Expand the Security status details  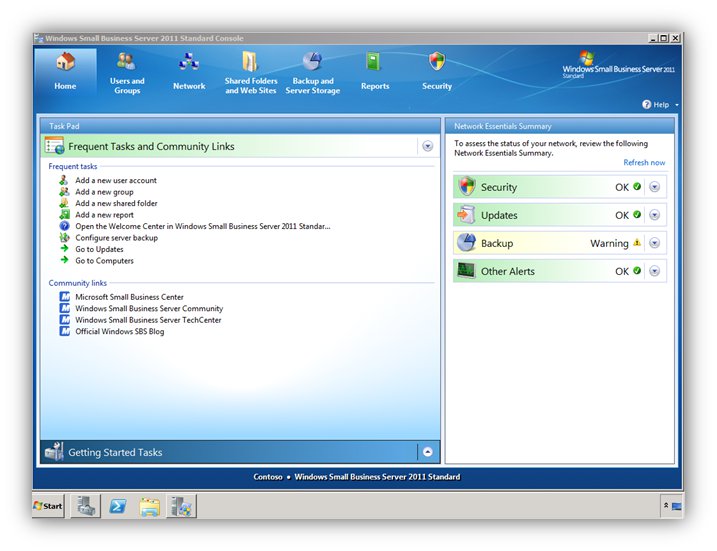[x=655, y=187]
